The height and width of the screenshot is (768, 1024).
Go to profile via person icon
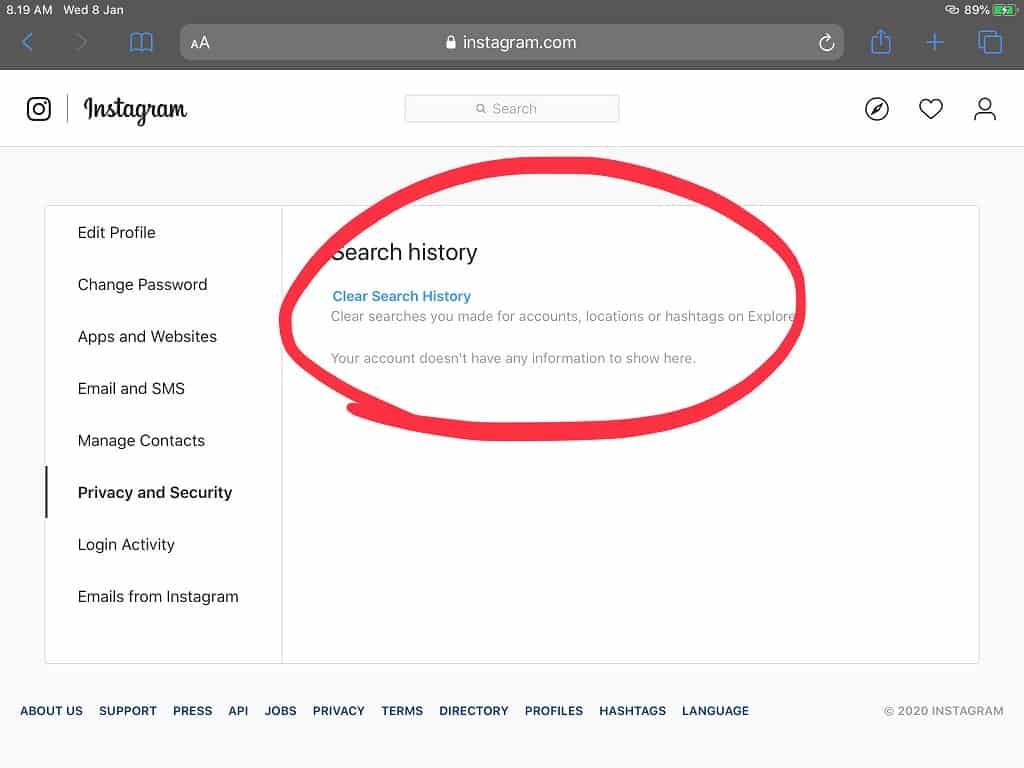point(985,109)
